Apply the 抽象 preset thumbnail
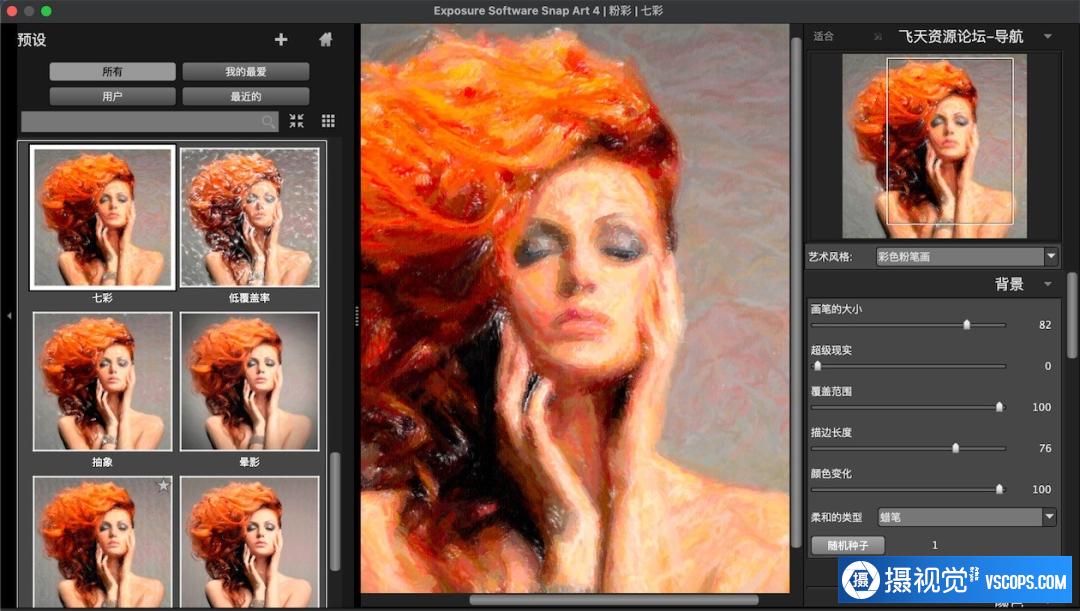Image resolution: width=1080 pixels, height=611 pixels. 102,382
